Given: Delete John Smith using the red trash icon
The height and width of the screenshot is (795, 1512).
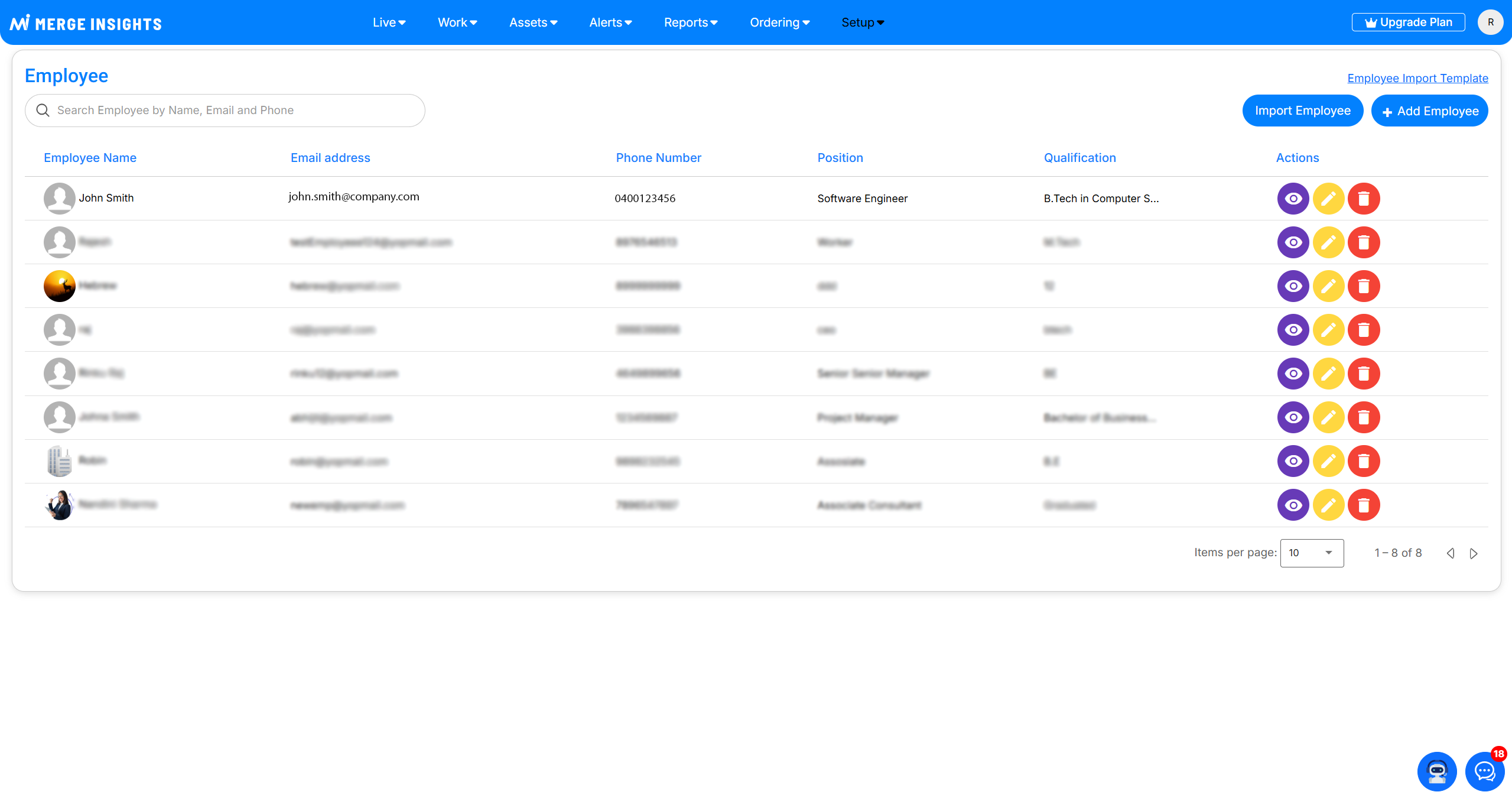Looking at the screenshot, I should click(x=1364, y=199).
